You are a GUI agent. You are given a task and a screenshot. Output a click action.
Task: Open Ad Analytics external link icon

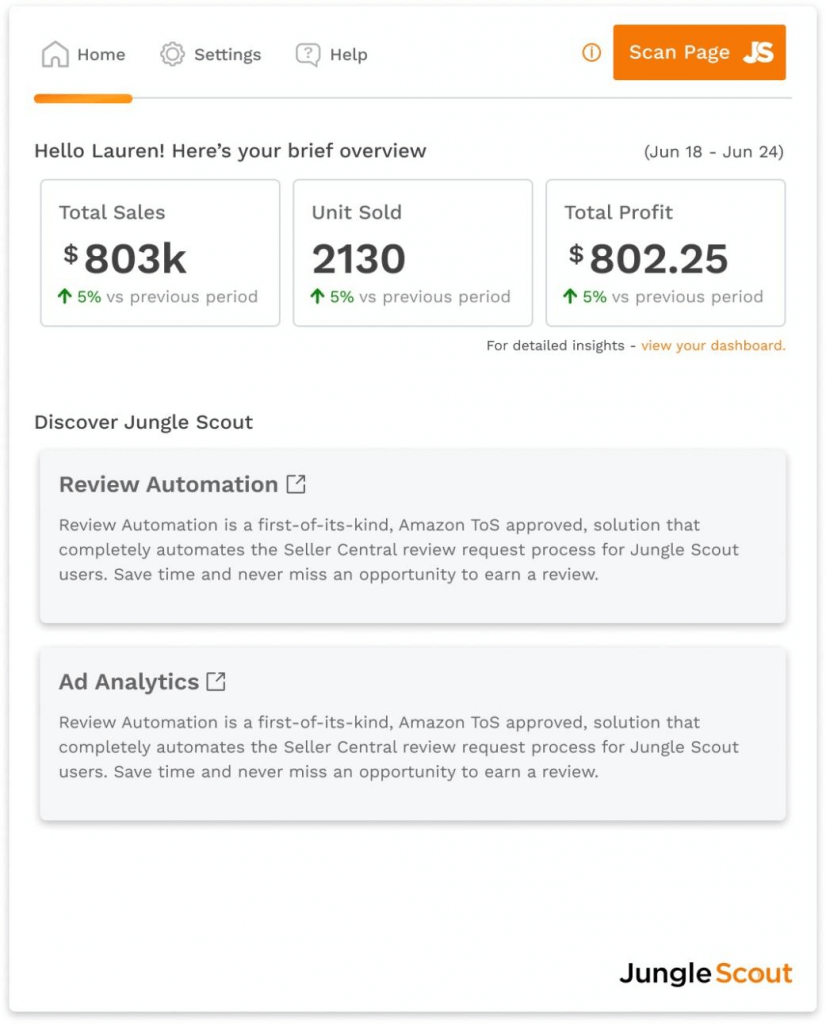coord(216,681)
